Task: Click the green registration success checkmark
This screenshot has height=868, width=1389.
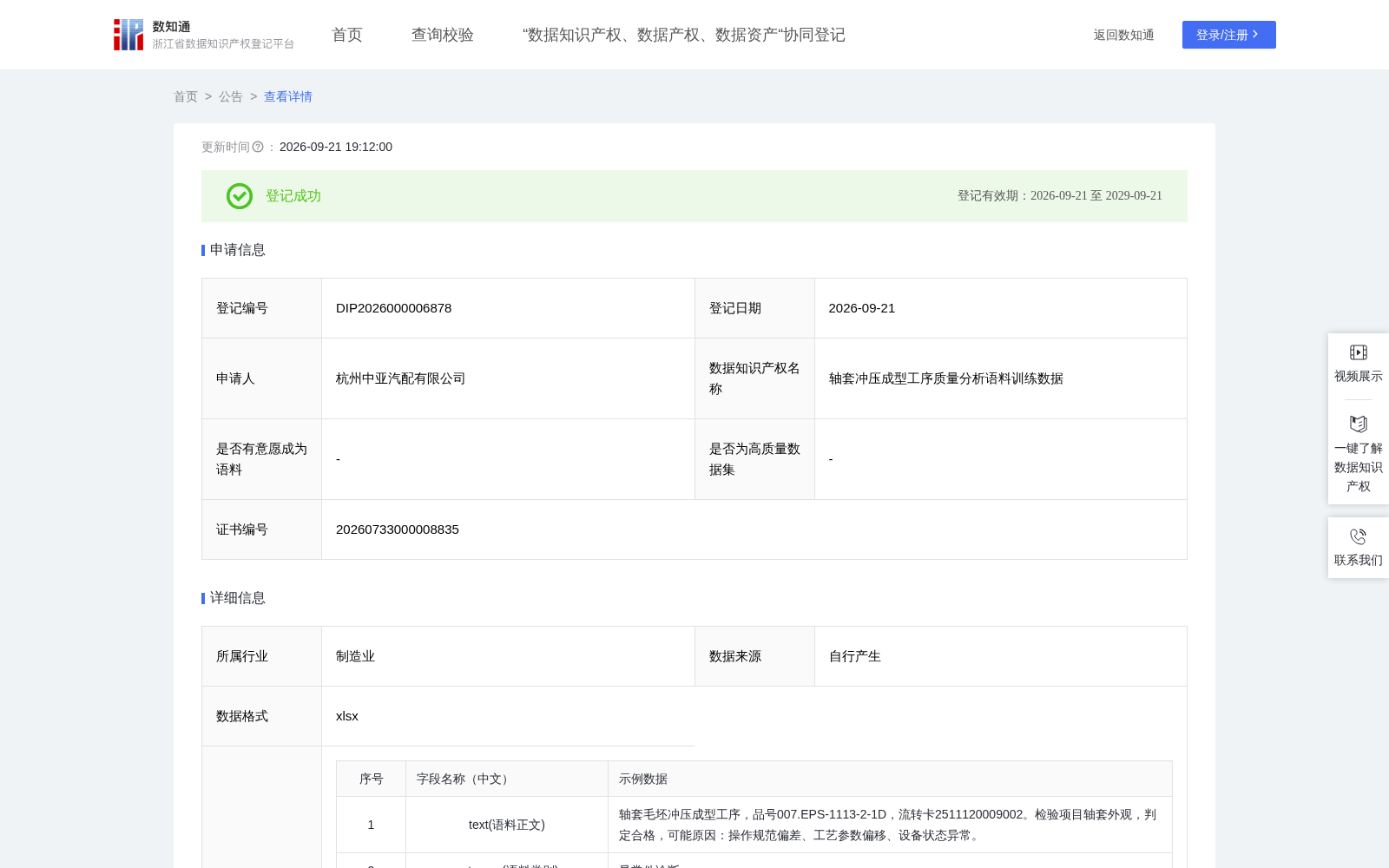Action: [x=240, y=196]
